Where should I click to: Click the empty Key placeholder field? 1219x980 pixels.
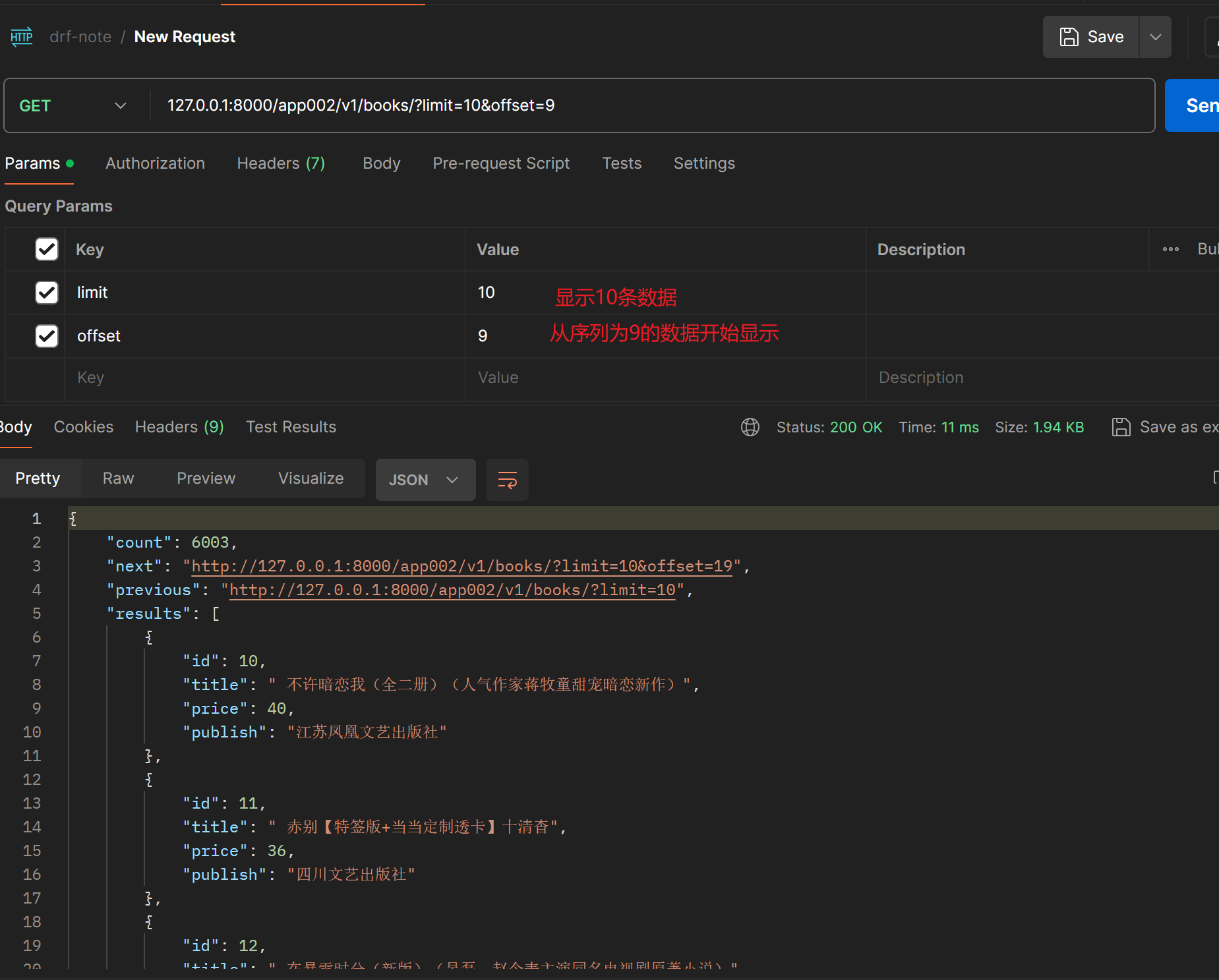click(x=265, y=378)
